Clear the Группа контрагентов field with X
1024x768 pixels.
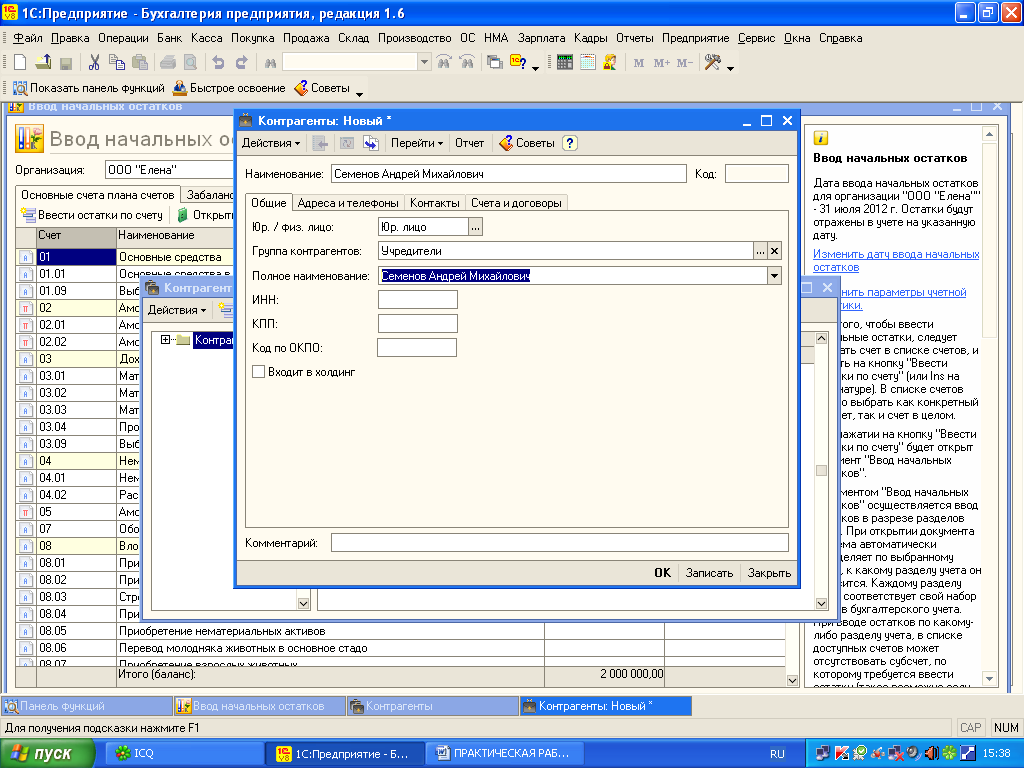pyautogui.click(x=775, y=251)
